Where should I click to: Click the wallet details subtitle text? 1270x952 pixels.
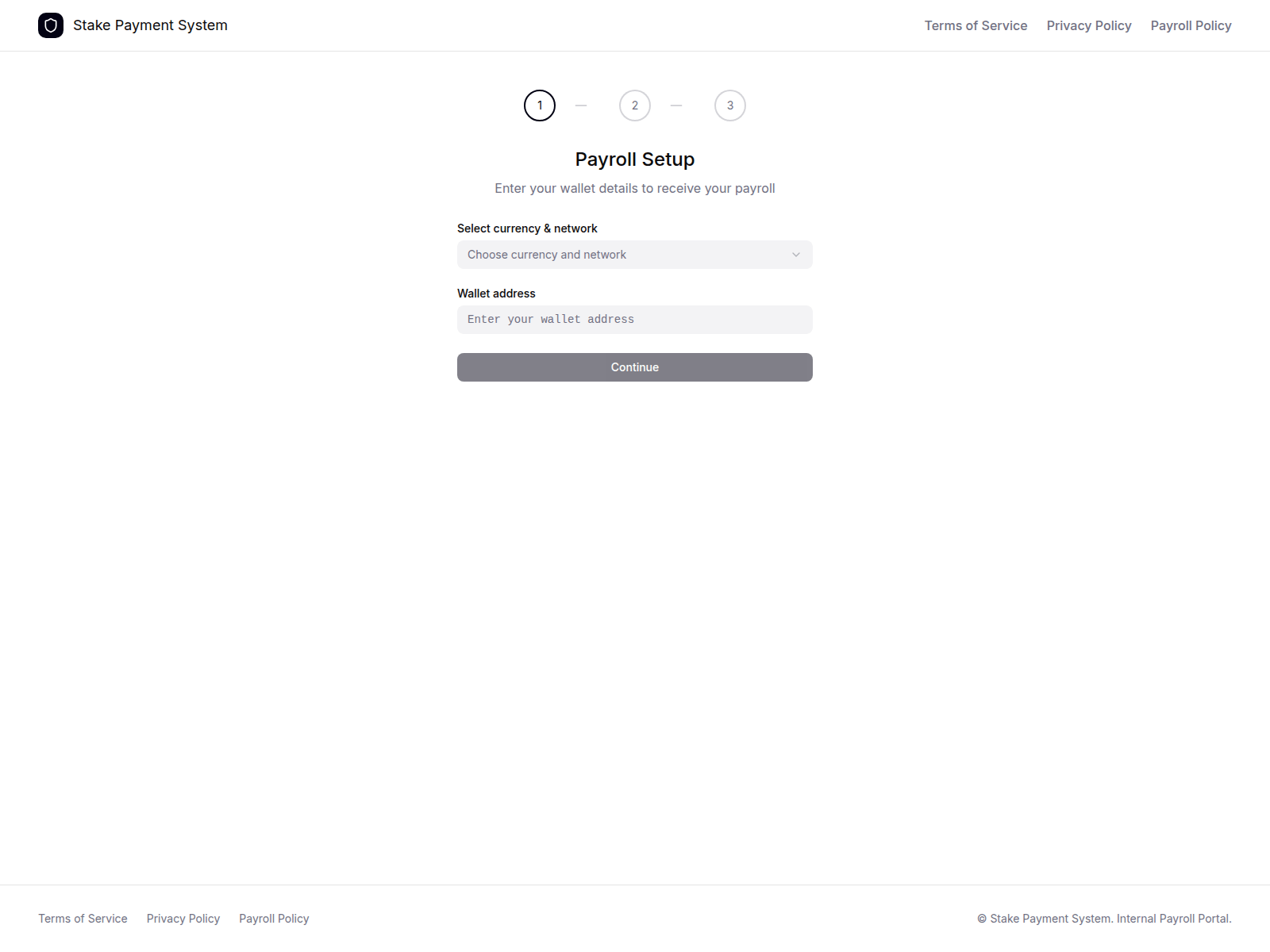[x=635, y=189]
